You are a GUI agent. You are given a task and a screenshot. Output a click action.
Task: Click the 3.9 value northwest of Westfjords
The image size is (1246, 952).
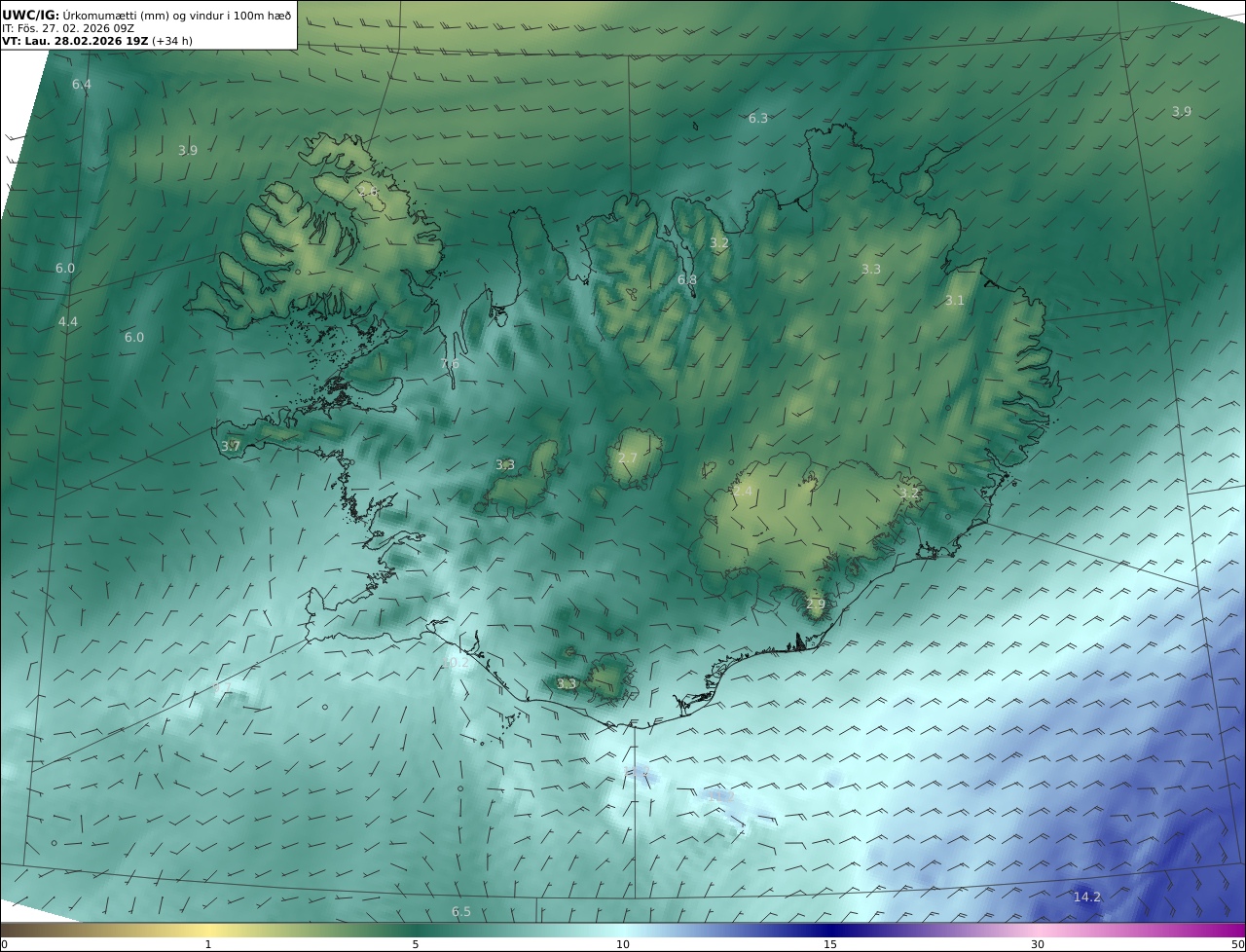tap(188, 151)
